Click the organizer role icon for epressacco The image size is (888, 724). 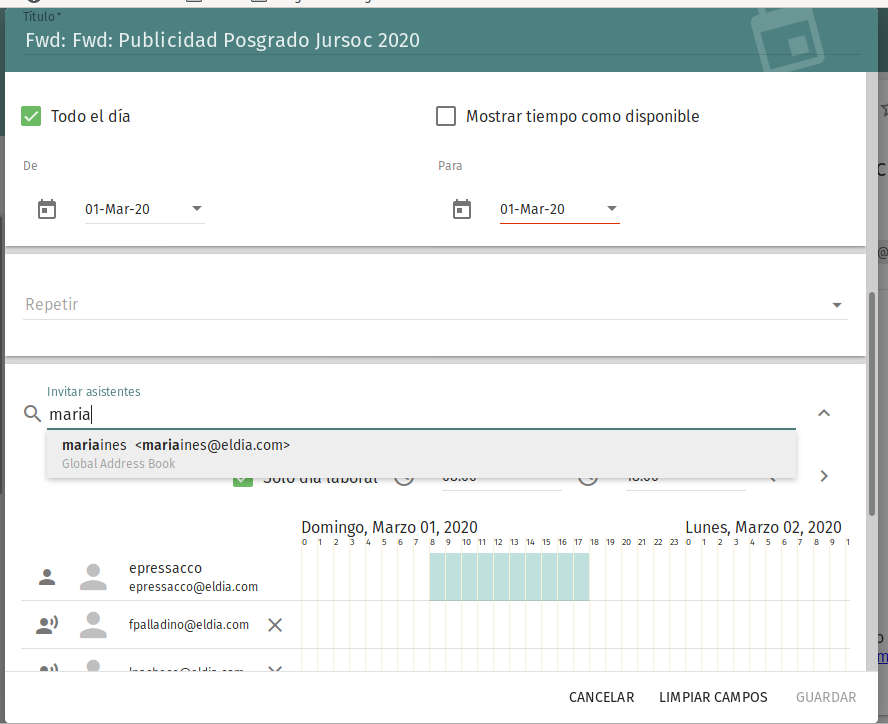[47, 577]
